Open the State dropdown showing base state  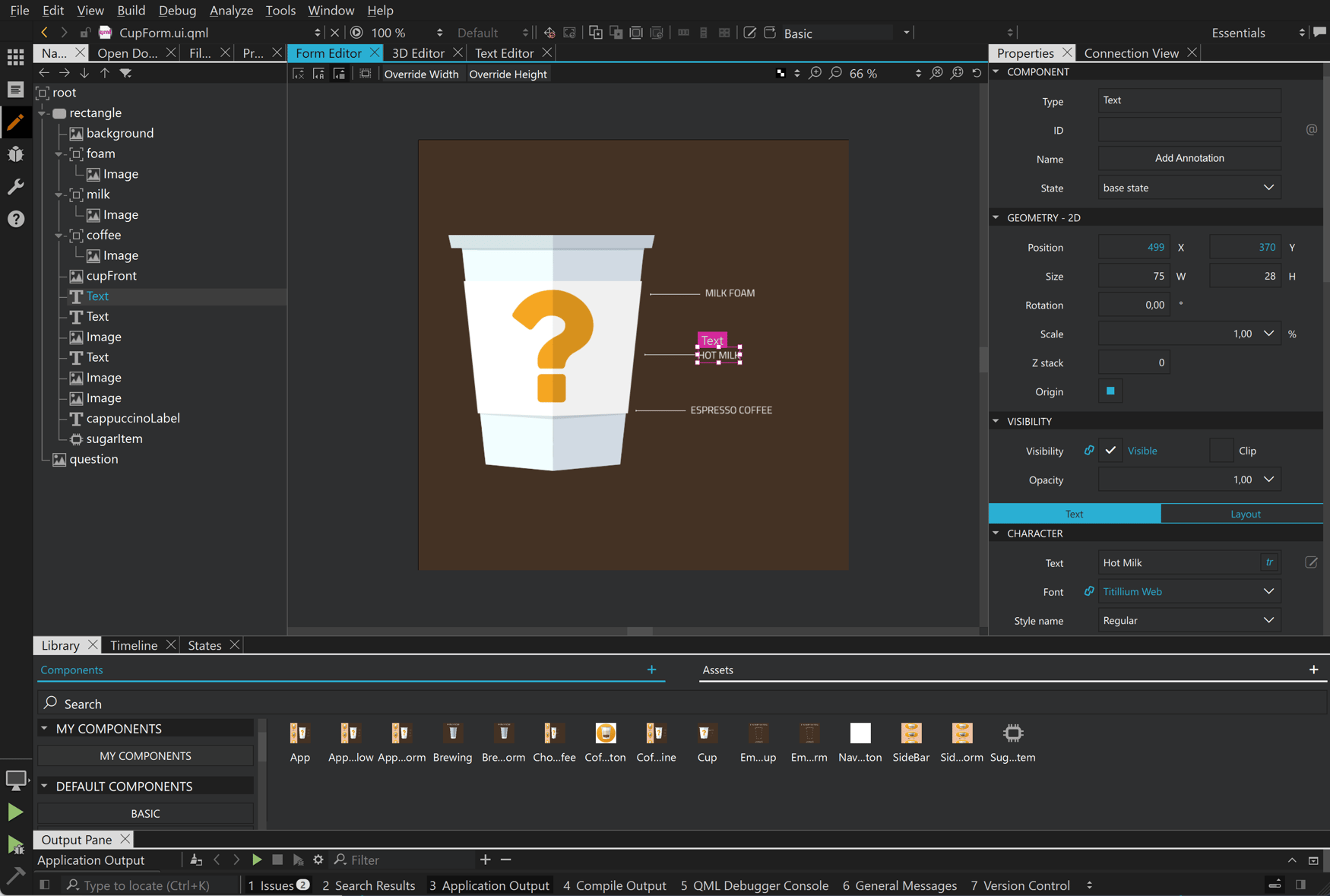pyautogui.click(x=1189, y=187)
